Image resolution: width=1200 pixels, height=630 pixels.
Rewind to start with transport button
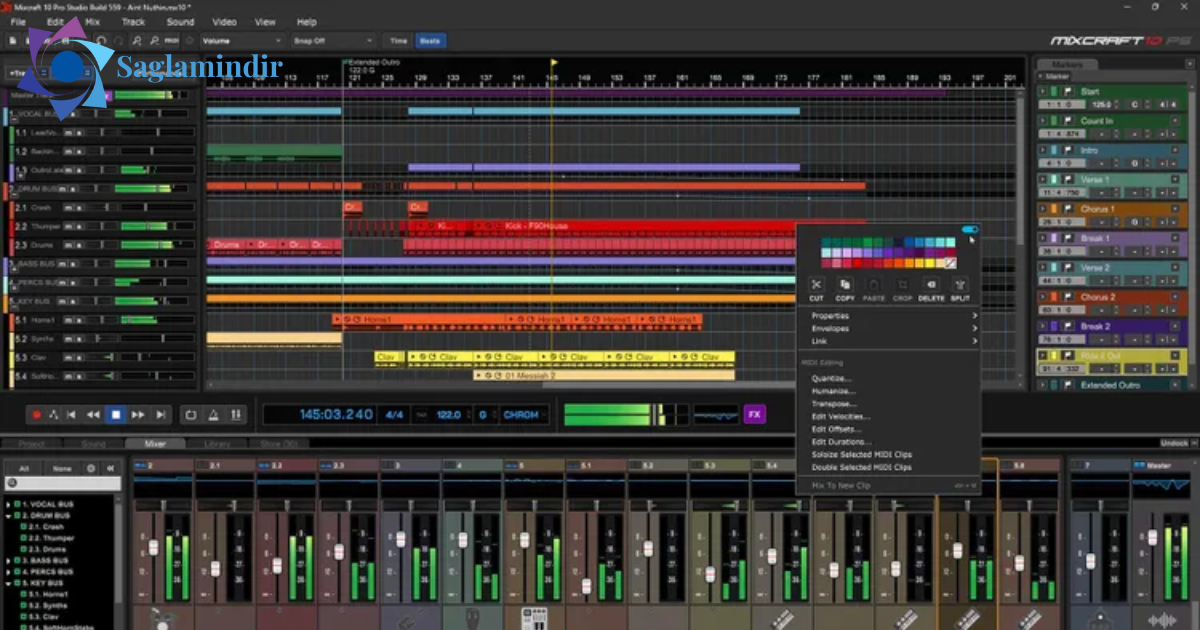click(72, 414)
